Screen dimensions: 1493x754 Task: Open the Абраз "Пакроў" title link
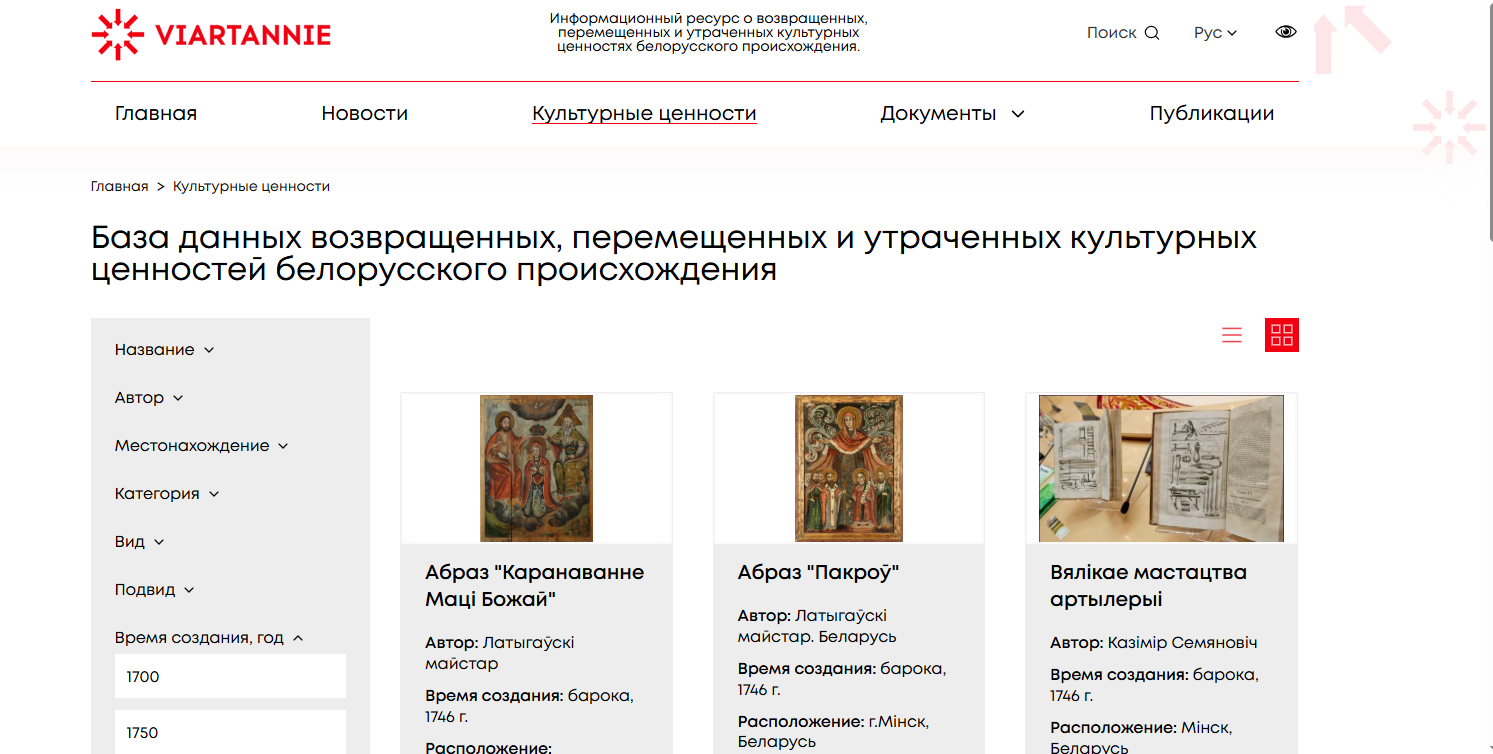(819, 573)
